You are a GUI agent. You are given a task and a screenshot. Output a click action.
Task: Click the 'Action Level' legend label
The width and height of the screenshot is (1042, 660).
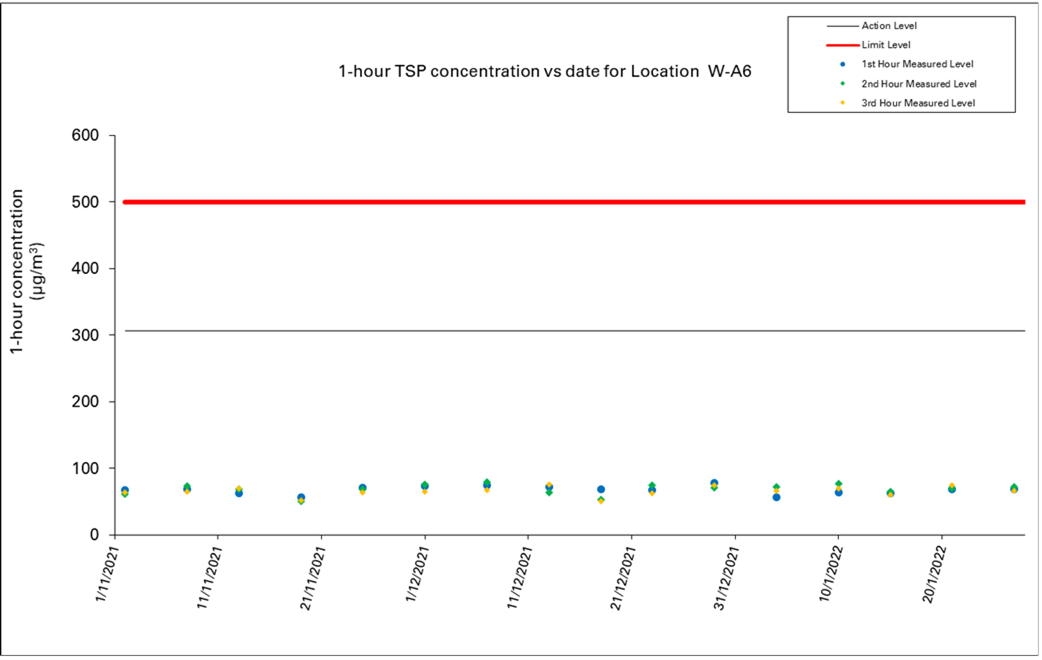point(889,26)
